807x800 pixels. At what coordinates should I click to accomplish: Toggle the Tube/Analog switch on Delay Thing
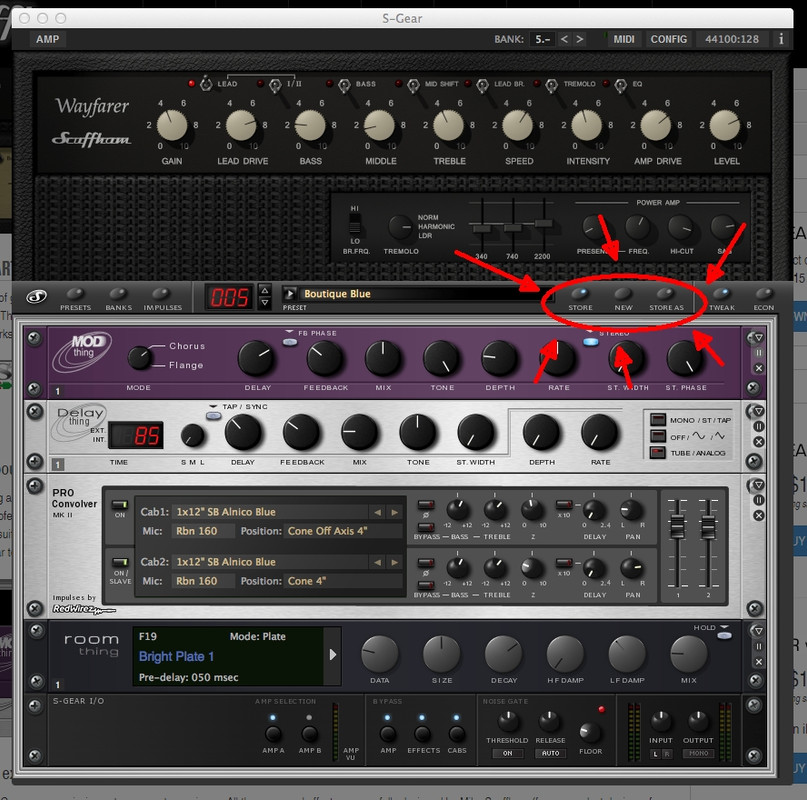click(657, 453)
